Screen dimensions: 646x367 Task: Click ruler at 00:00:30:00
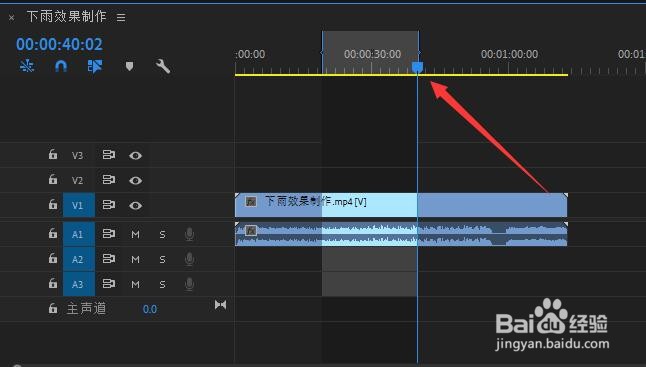click(x=372, y=54)
